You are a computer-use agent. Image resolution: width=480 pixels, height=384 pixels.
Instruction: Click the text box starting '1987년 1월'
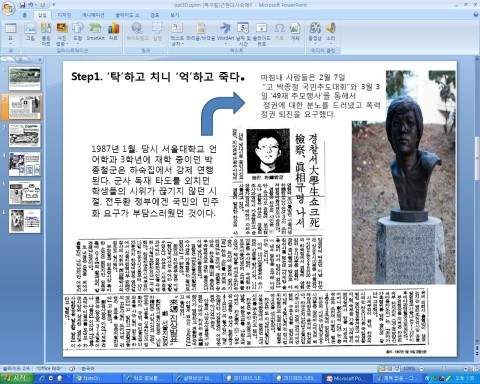coord(155,181)
